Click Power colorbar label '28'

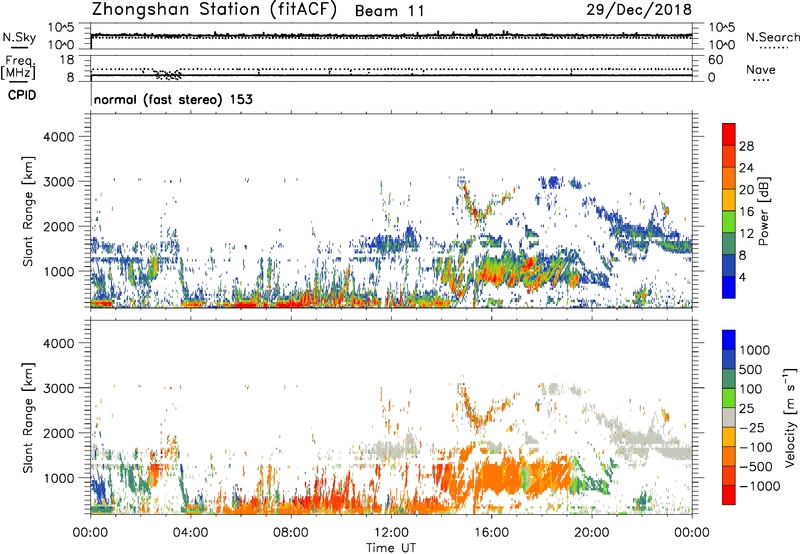(x=746, y=146)
